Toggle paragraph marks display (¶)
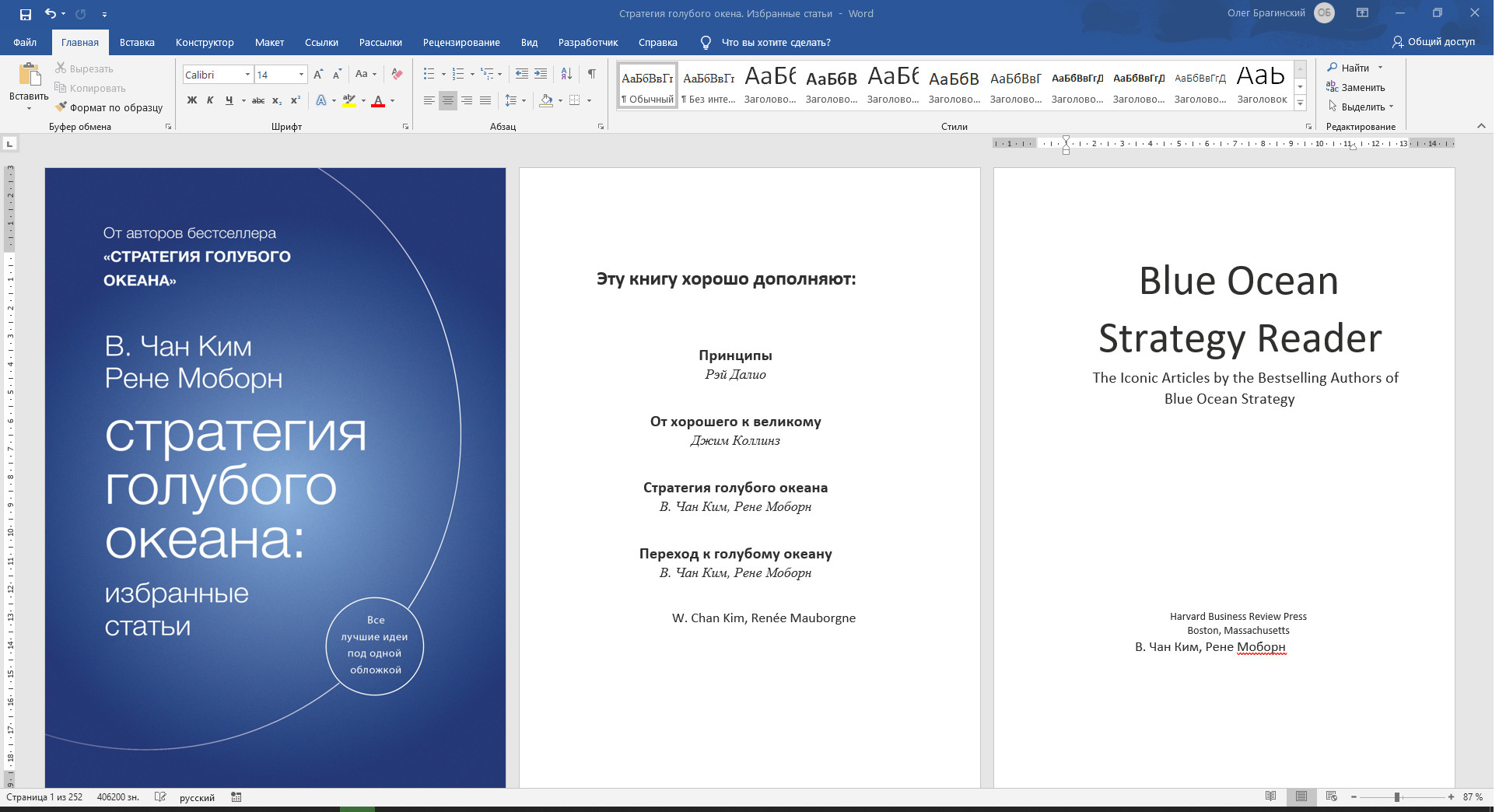Viewport: 1499px width, 812px height. coord(592,75)
